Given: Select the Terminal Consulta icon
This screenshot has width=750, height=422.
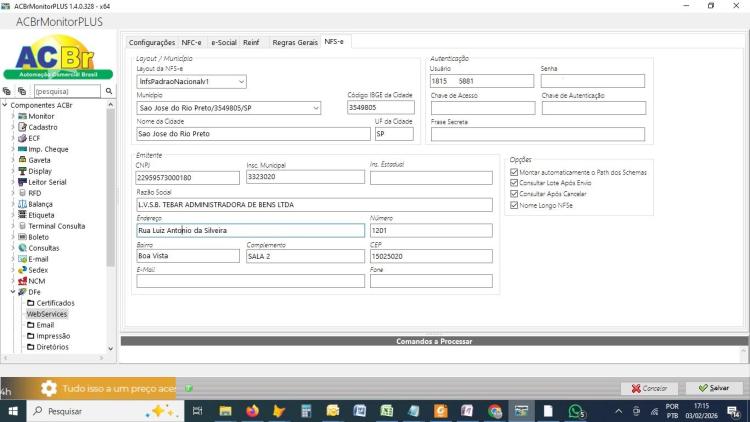Looking at the screenshot, I should click(x=22, y=226).
